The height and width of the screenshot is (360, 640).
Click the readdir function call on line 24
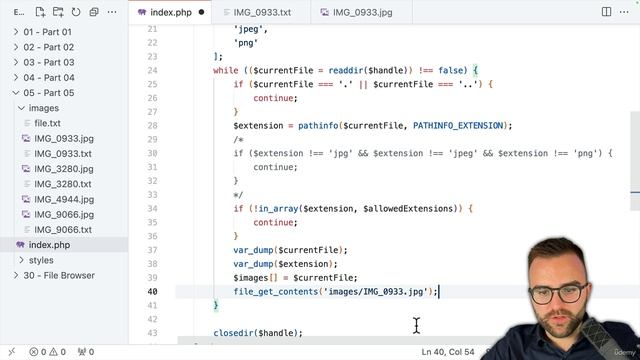pyautogui.click(x=347, y=70)
